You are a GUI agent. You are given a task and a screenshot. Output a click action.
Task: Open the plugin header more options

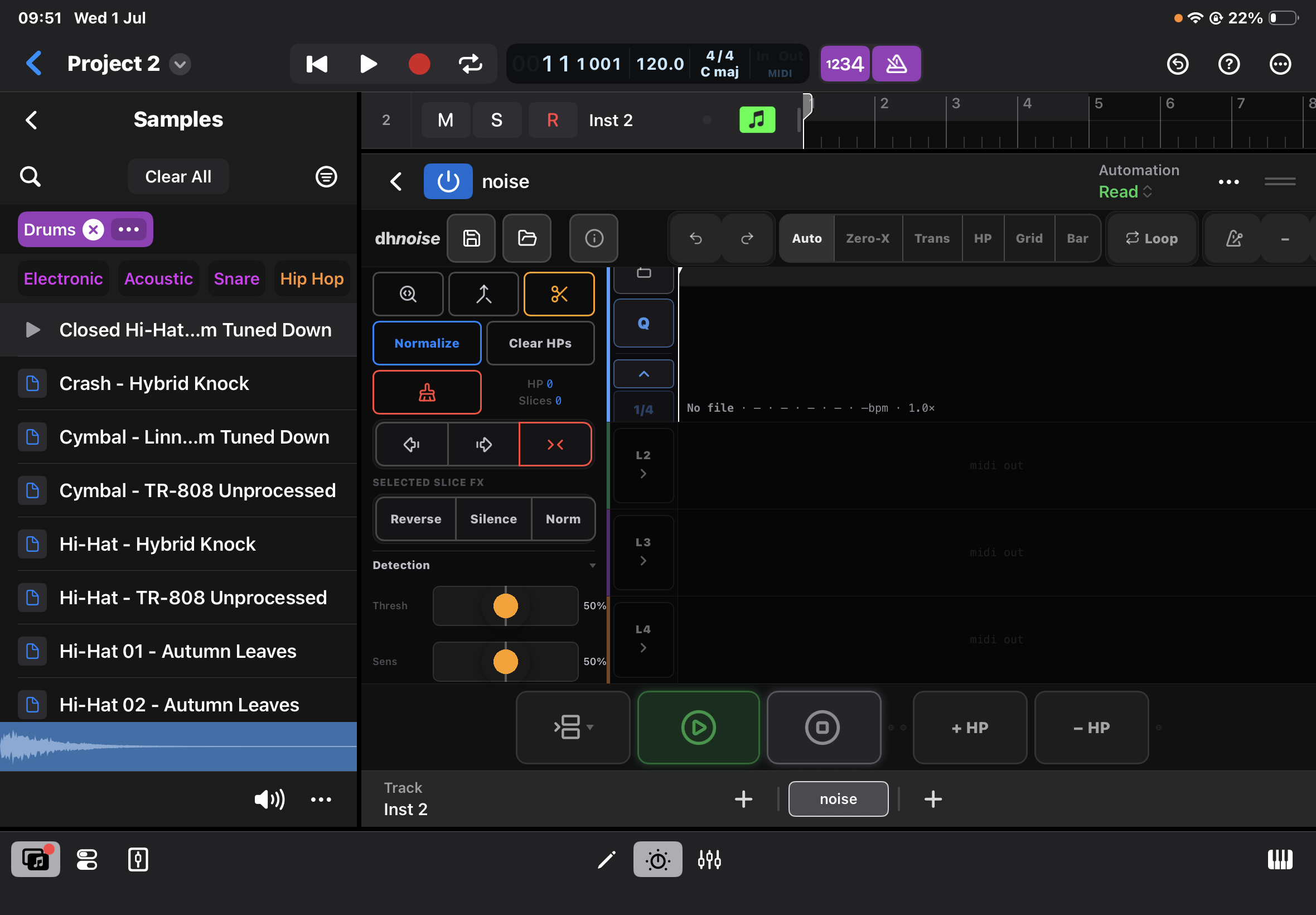click(x=1229, y=182)
